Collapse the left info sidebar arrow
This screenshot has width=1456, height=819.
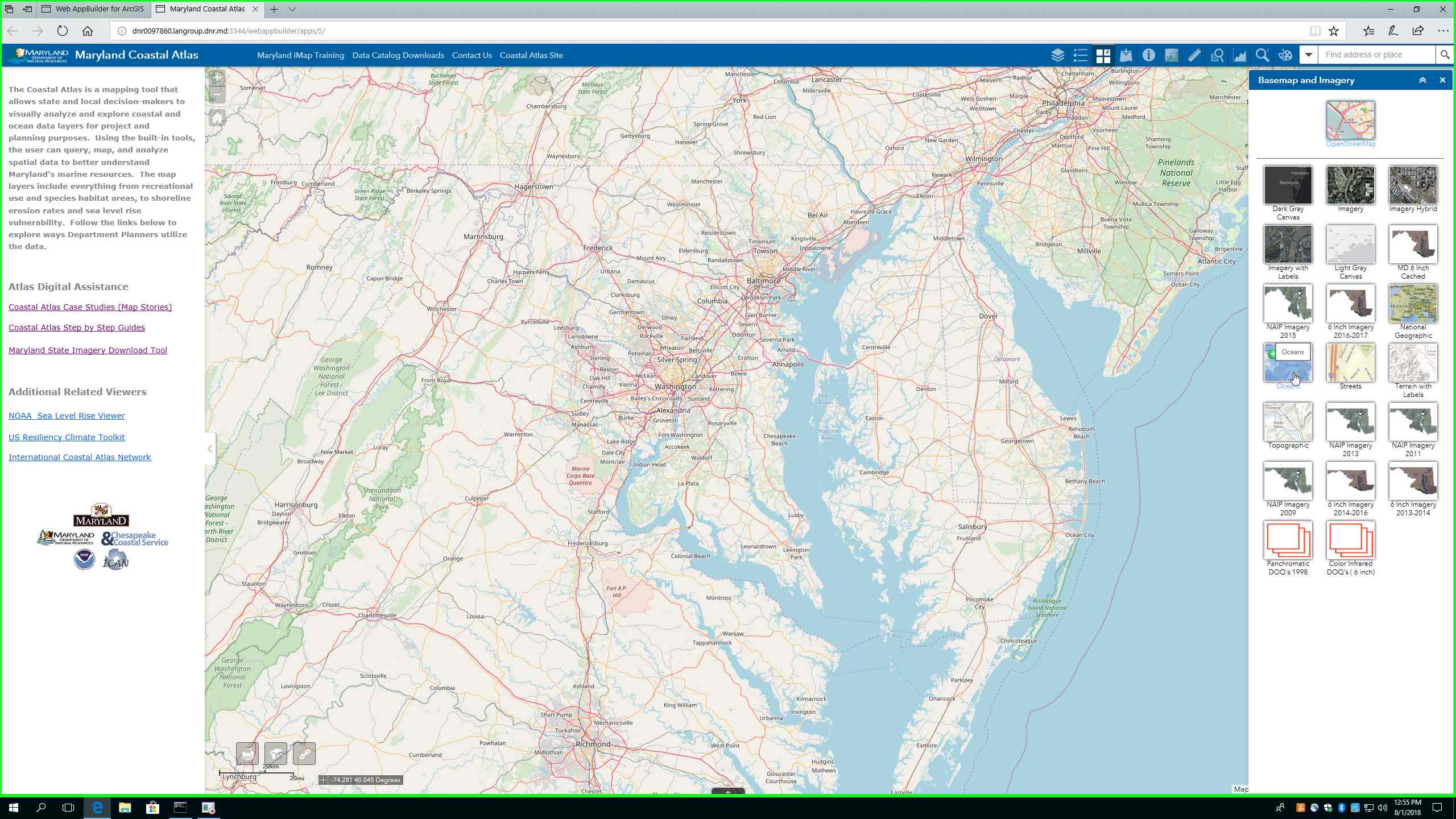[x=210, y=449]
